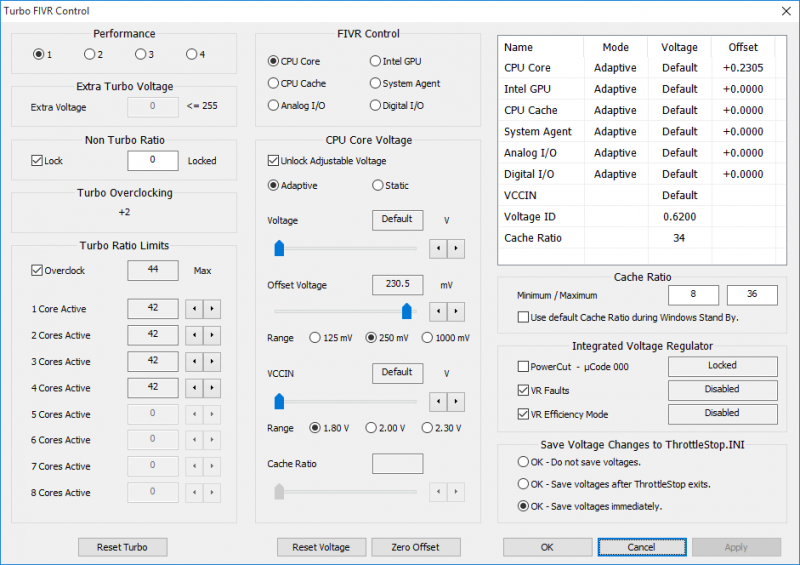Confirm settings with the OK button
This screenshot has width=800, height=565.
pyautogui.click(x=547, y=547)
